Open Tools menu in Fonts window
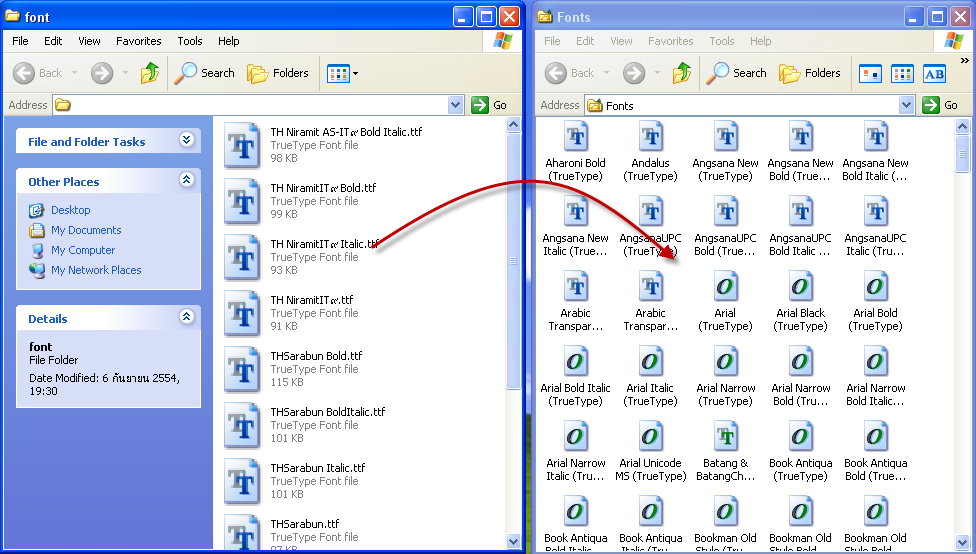This screenshot has width=976, height=554. point(721,41)
